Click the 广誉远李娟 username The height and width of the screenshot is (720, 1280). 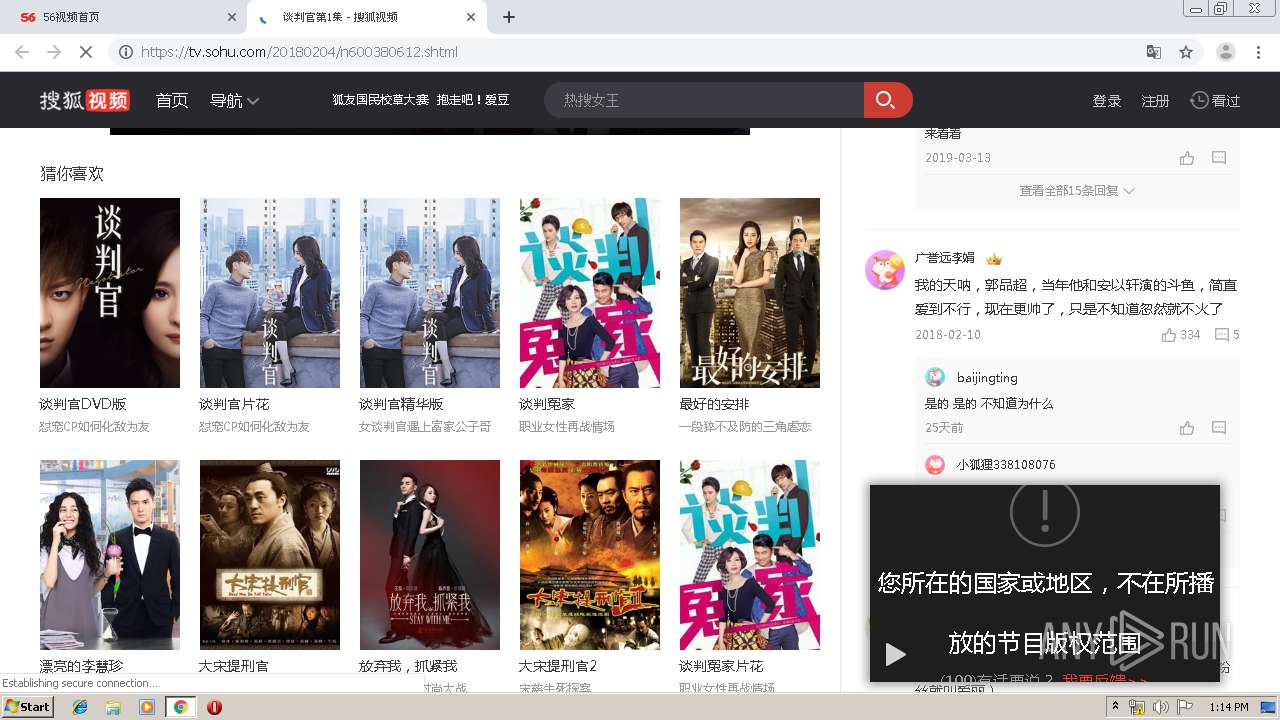(945, 258)
